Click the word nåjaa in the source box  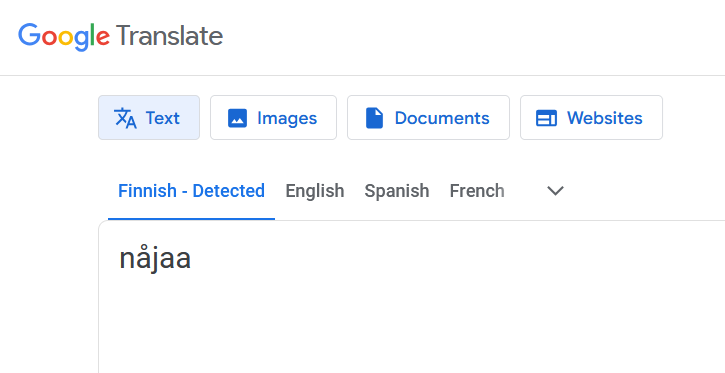155,258
